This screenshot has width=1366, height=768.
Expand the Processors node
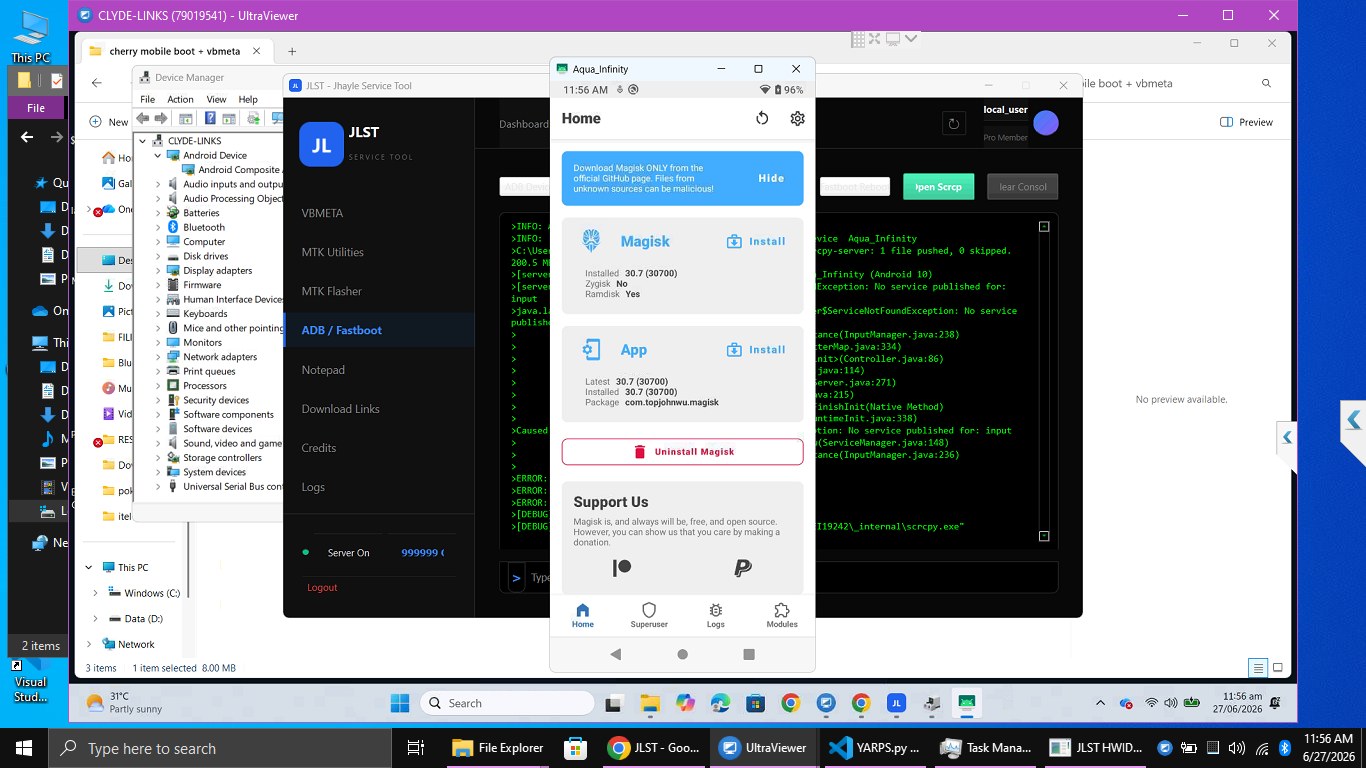[158, 386]
